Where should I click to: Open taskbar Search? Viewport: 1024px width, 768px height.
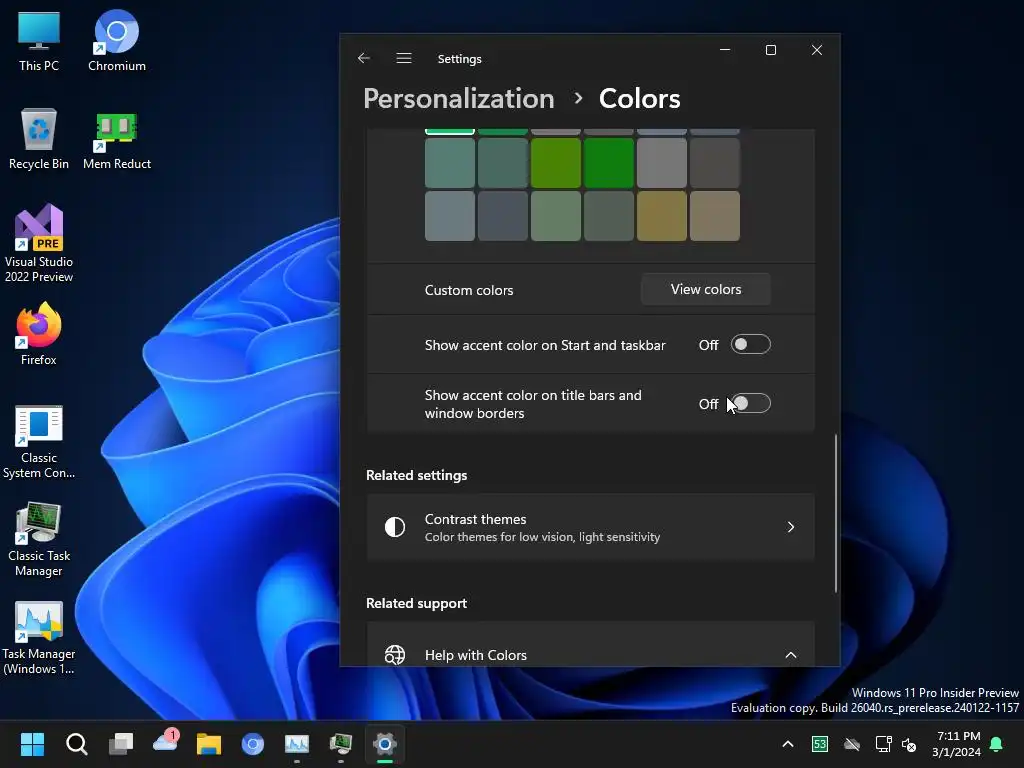[x=76, y=743]
